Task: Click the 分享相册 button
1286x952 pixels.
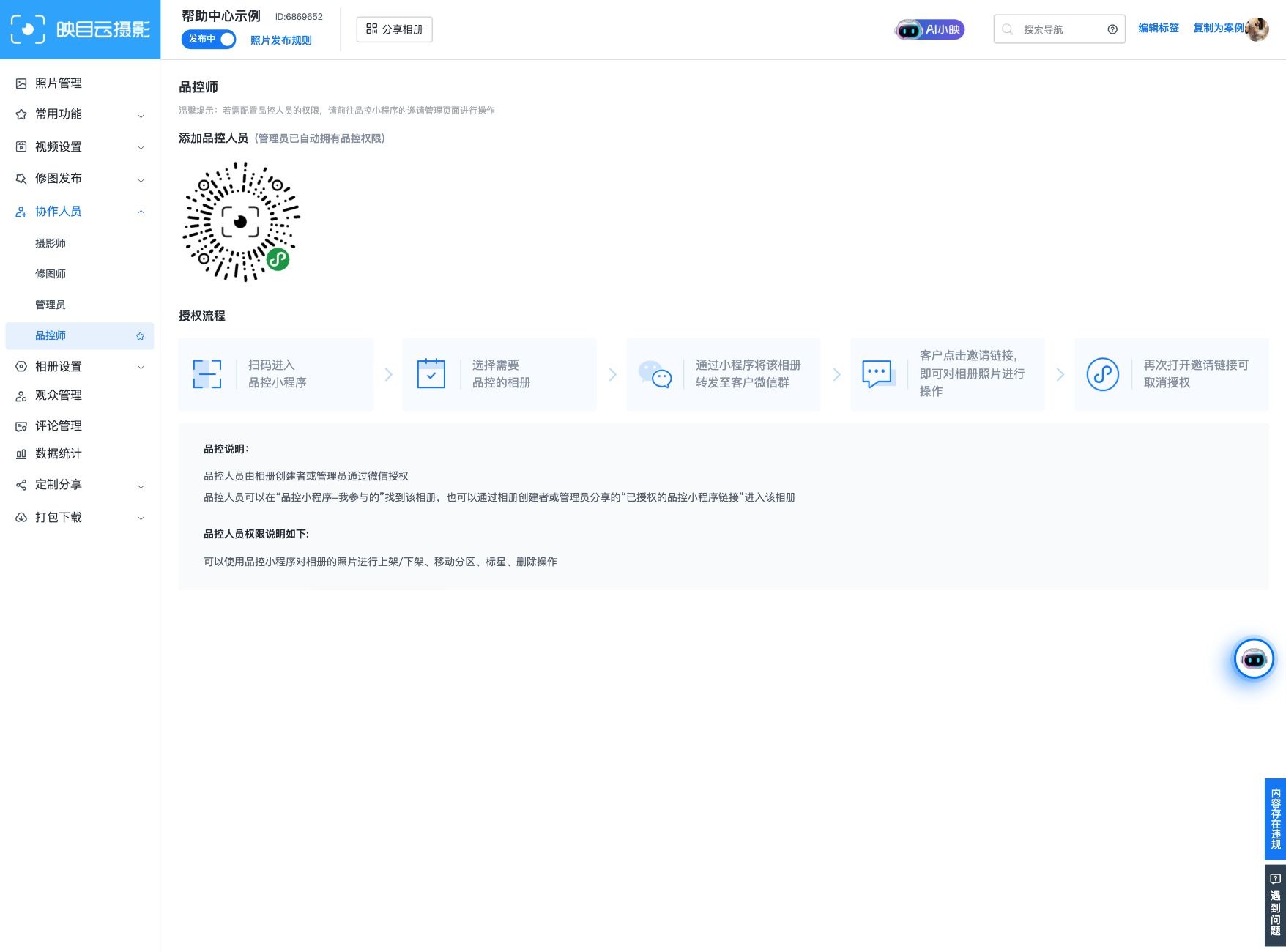Action: pos(394,29)
